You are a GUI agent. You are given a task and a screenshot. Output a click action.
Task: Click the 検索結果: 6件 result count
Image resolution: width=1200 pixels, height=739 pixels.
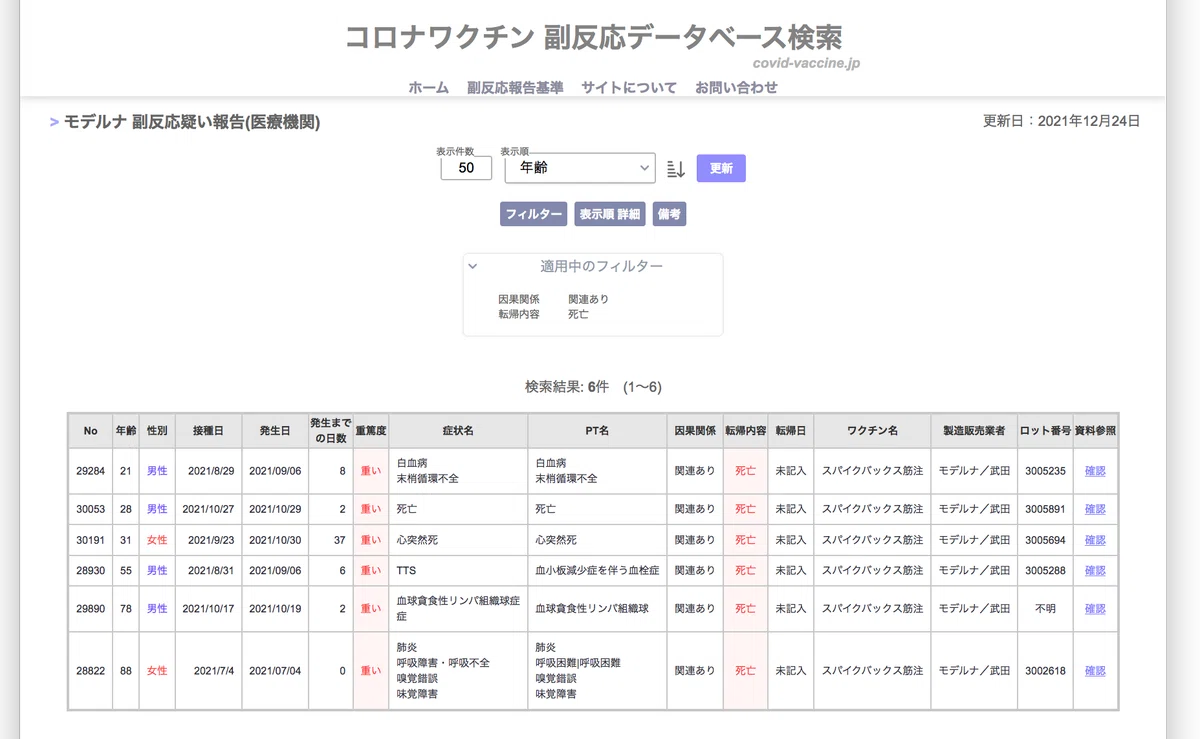click(x=569, y=386)
